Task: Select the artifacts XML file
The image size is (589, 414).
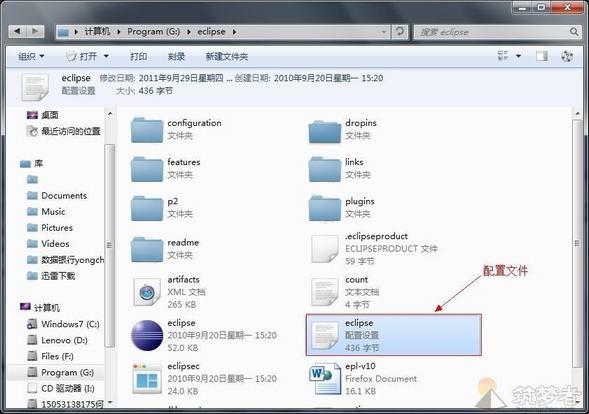Action: [x=170, y=292]
